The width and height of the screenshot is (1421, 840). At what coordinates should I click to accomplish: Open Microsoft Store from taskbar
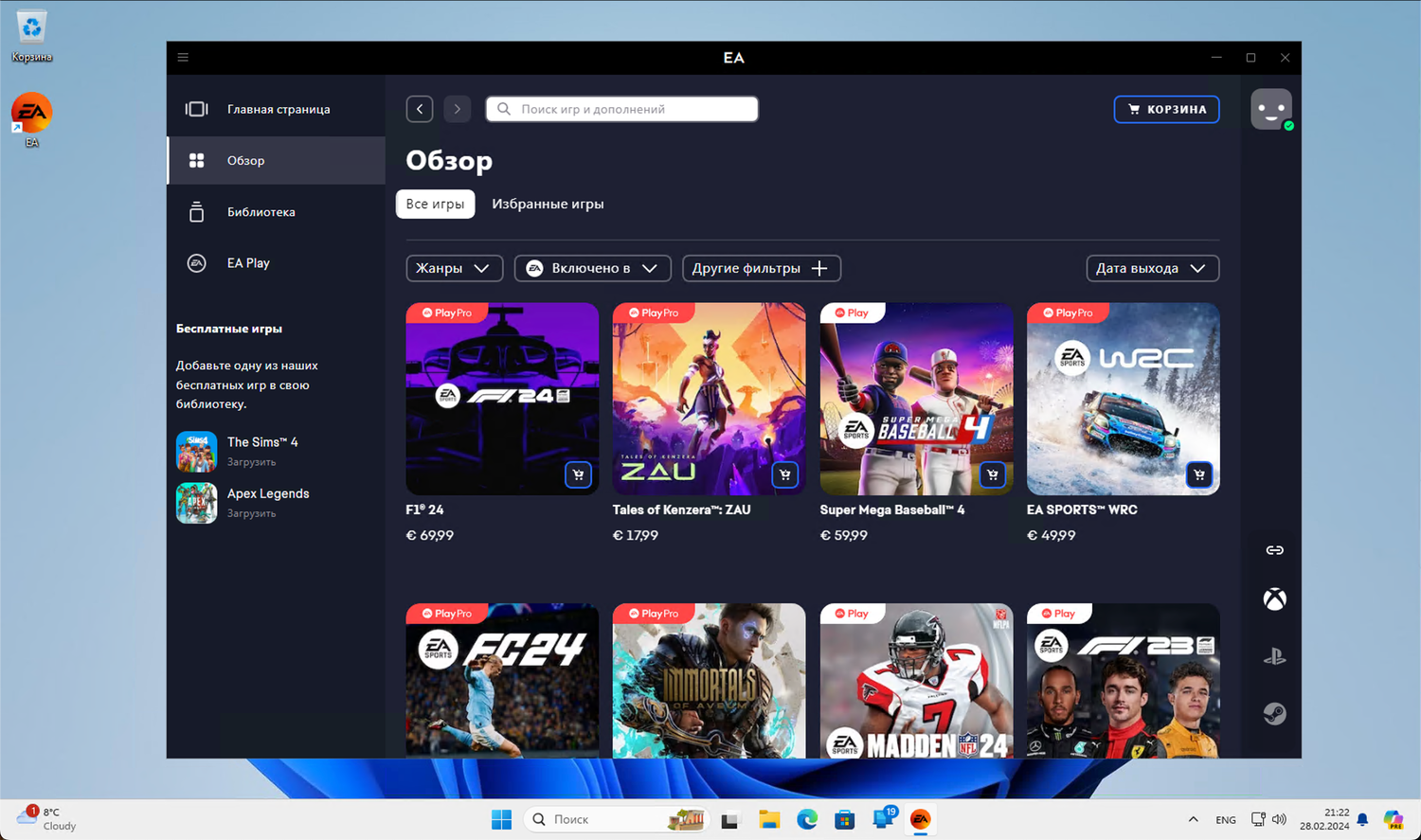[844, 819]
